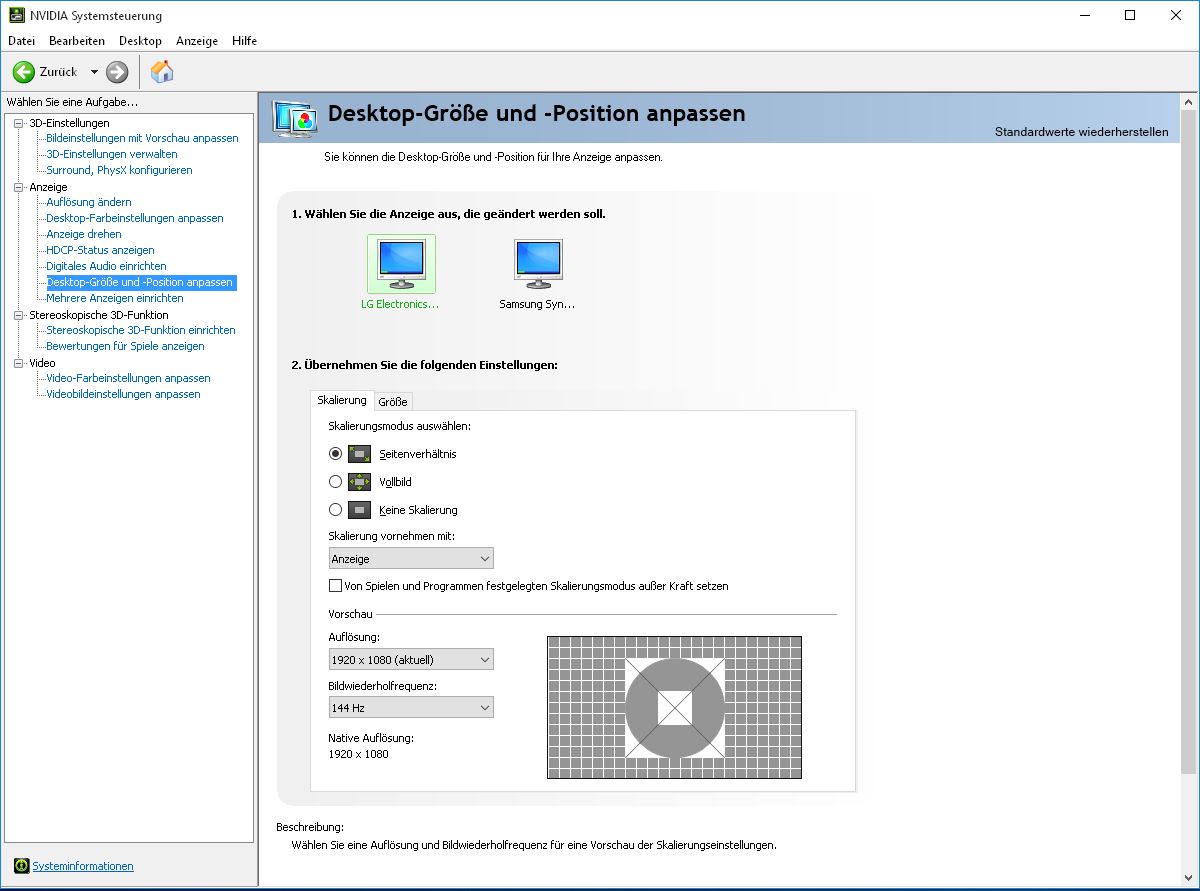The height and width of the screenshot is (891, 1200).
Task: Select the Seitenverhältnis radio button
Action: 335,454
